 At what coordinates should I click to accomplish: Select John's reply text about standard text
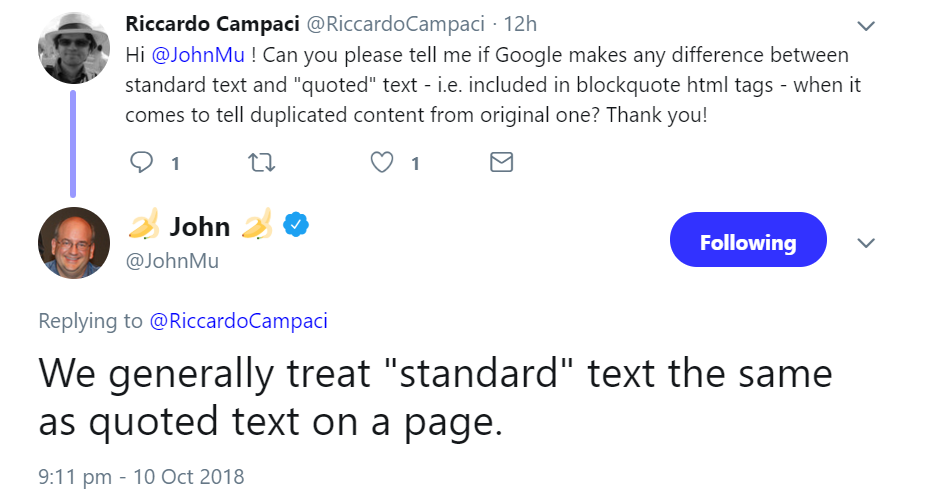[x=435, y=398]
